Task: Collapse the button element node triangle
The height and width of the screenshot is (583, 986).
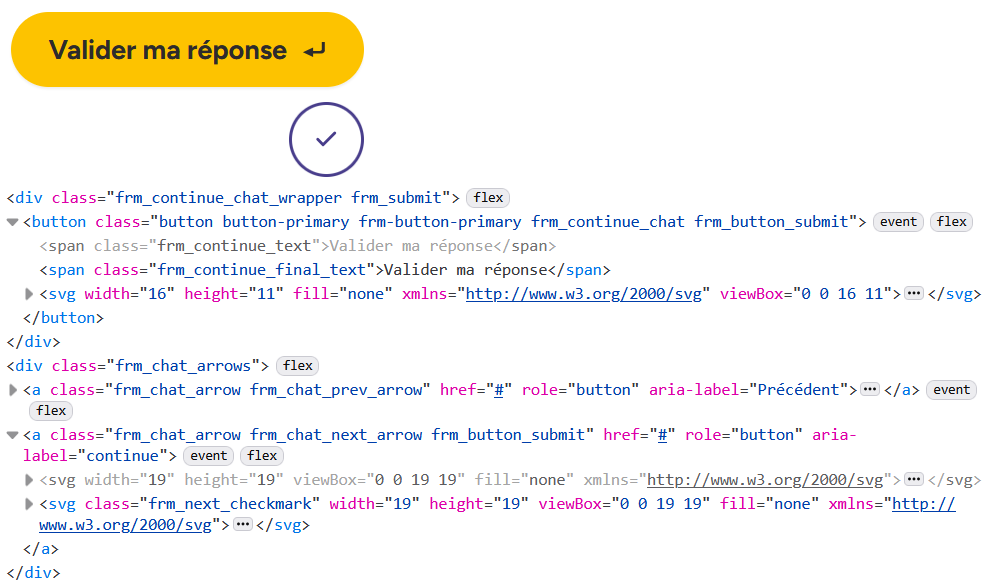Action: [12, 222]
